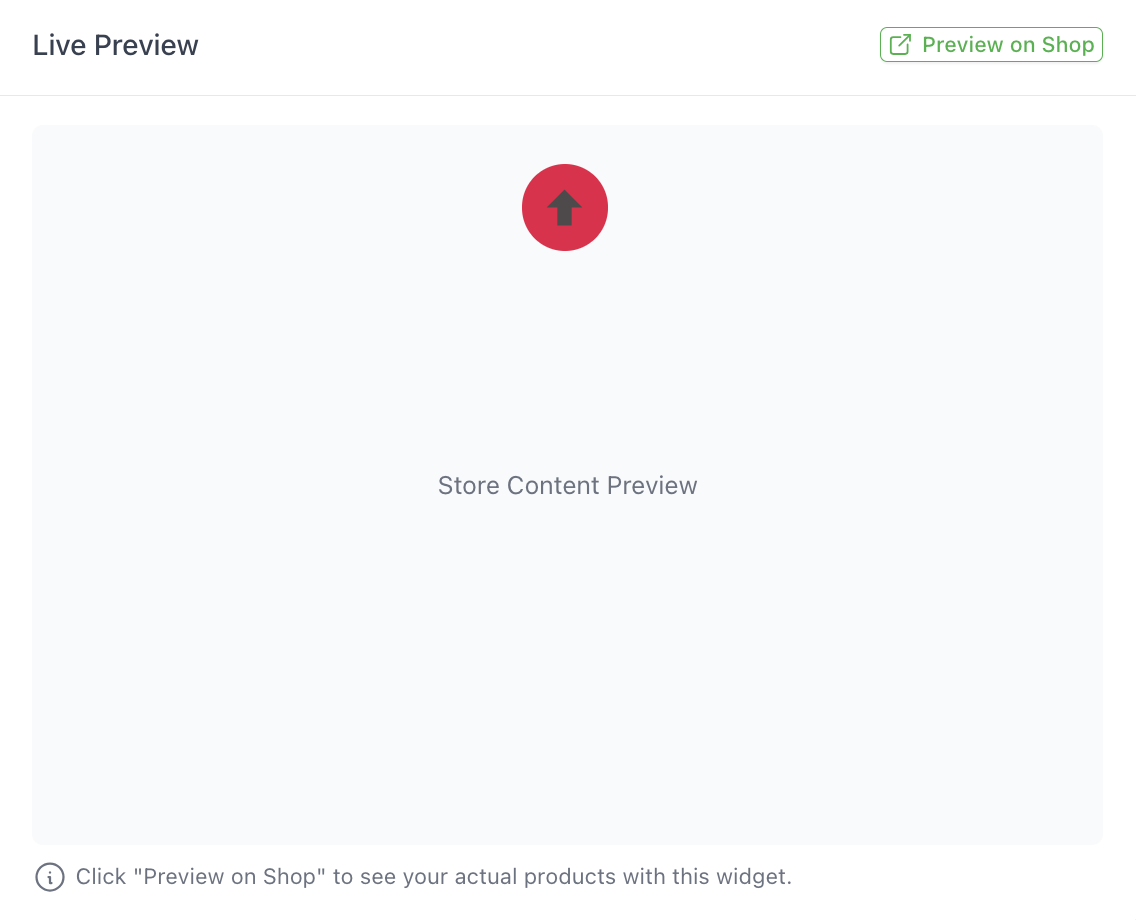This screenshot has height=920, width=1136.
Task: Open the shop preview via green outlined button
Action: click(x=991, y=45)
